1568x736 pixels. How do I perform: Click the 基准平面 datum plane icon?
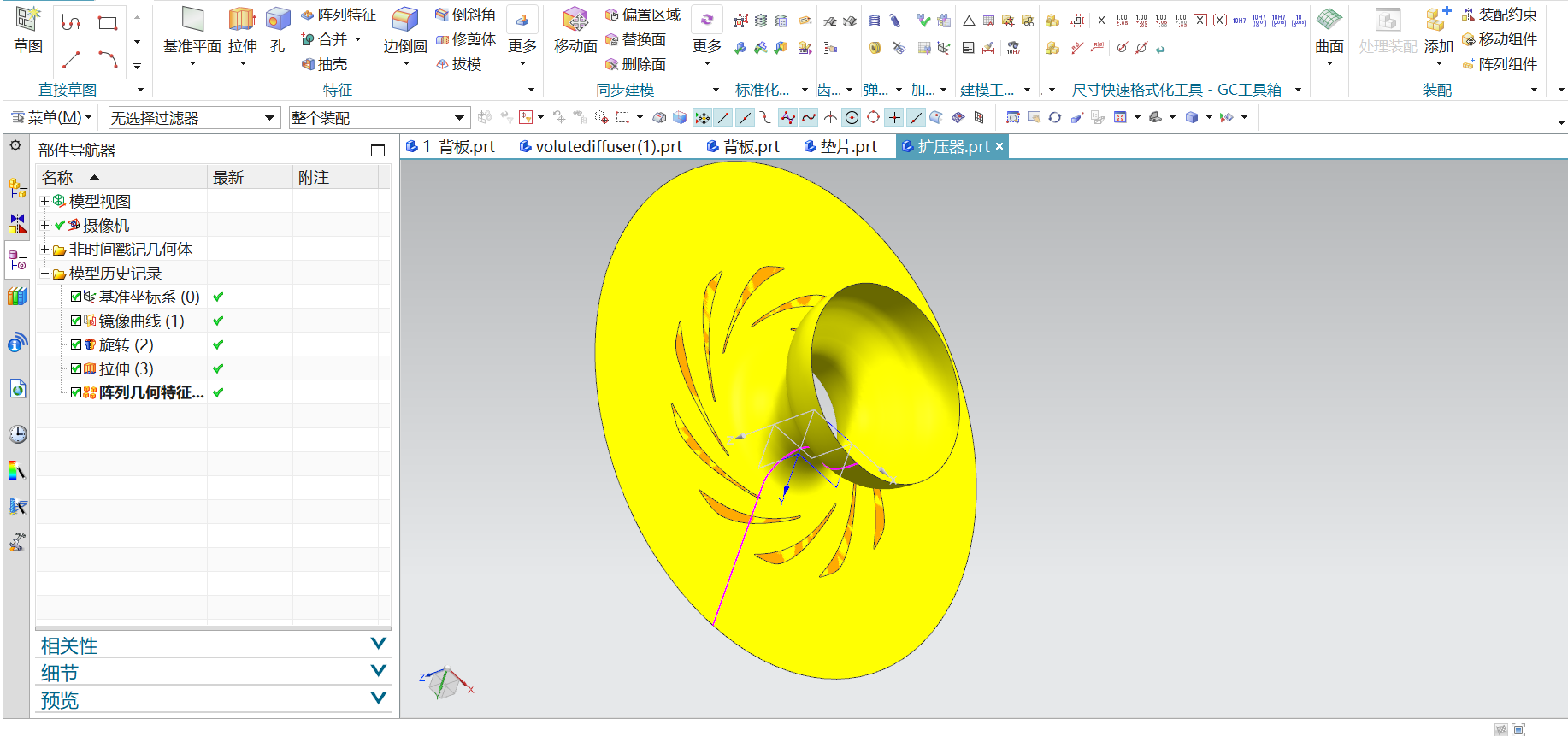[192, 20]
